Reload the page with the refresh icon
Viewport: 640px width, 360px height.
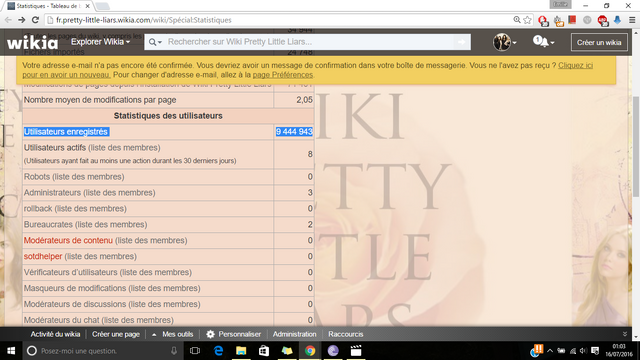(36, 20)
